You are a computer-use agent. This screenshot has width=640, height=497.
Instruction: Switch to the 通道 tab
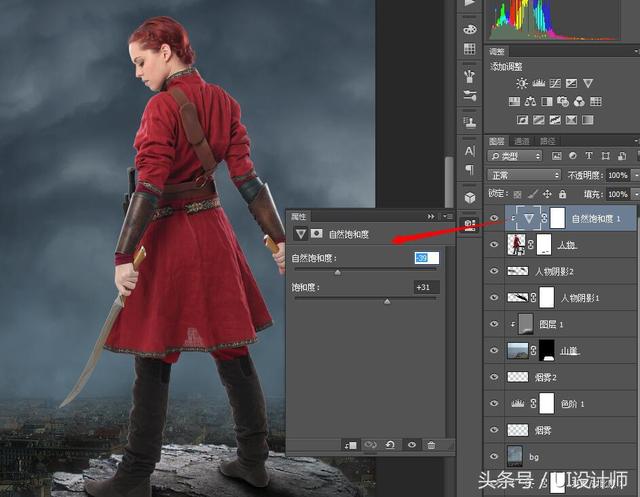(522, 141)
